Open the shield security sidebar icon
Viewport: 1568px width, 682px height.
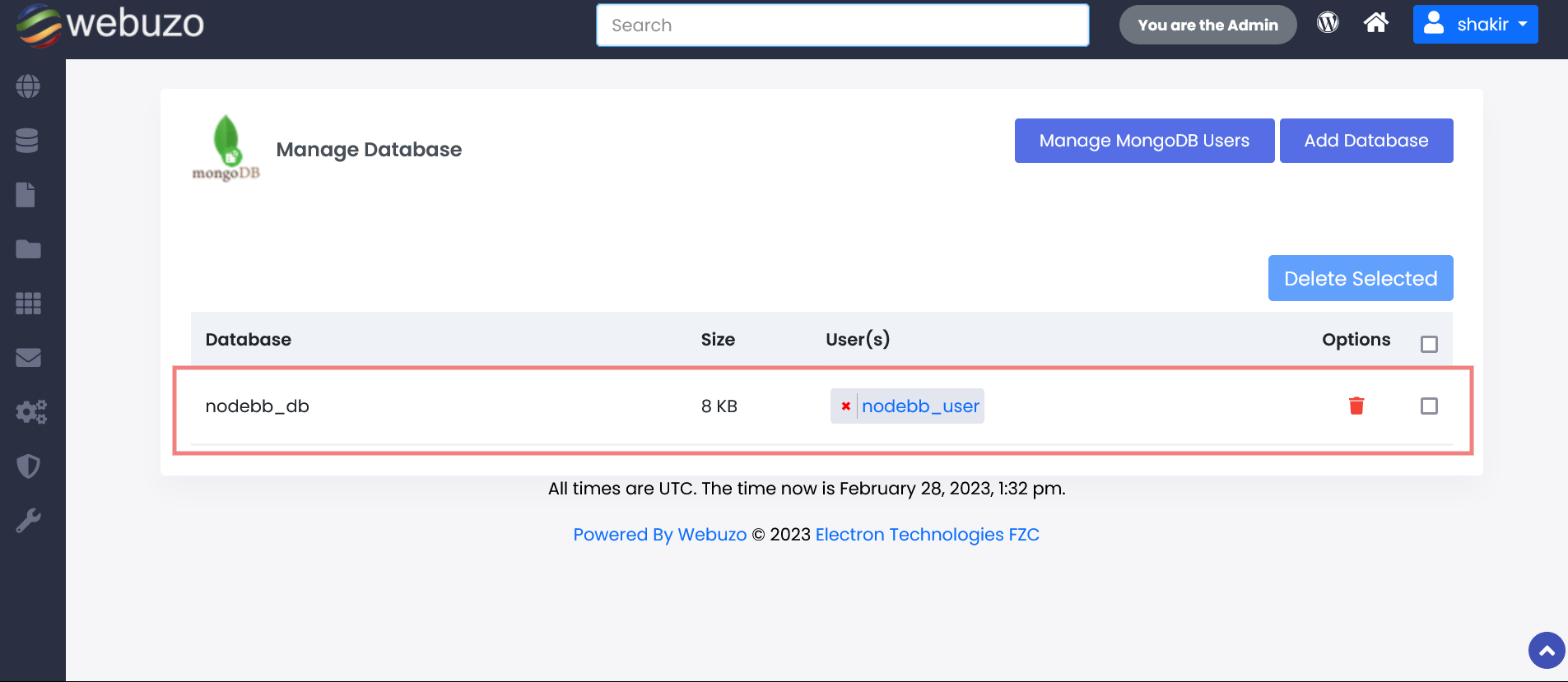[28, 466]
